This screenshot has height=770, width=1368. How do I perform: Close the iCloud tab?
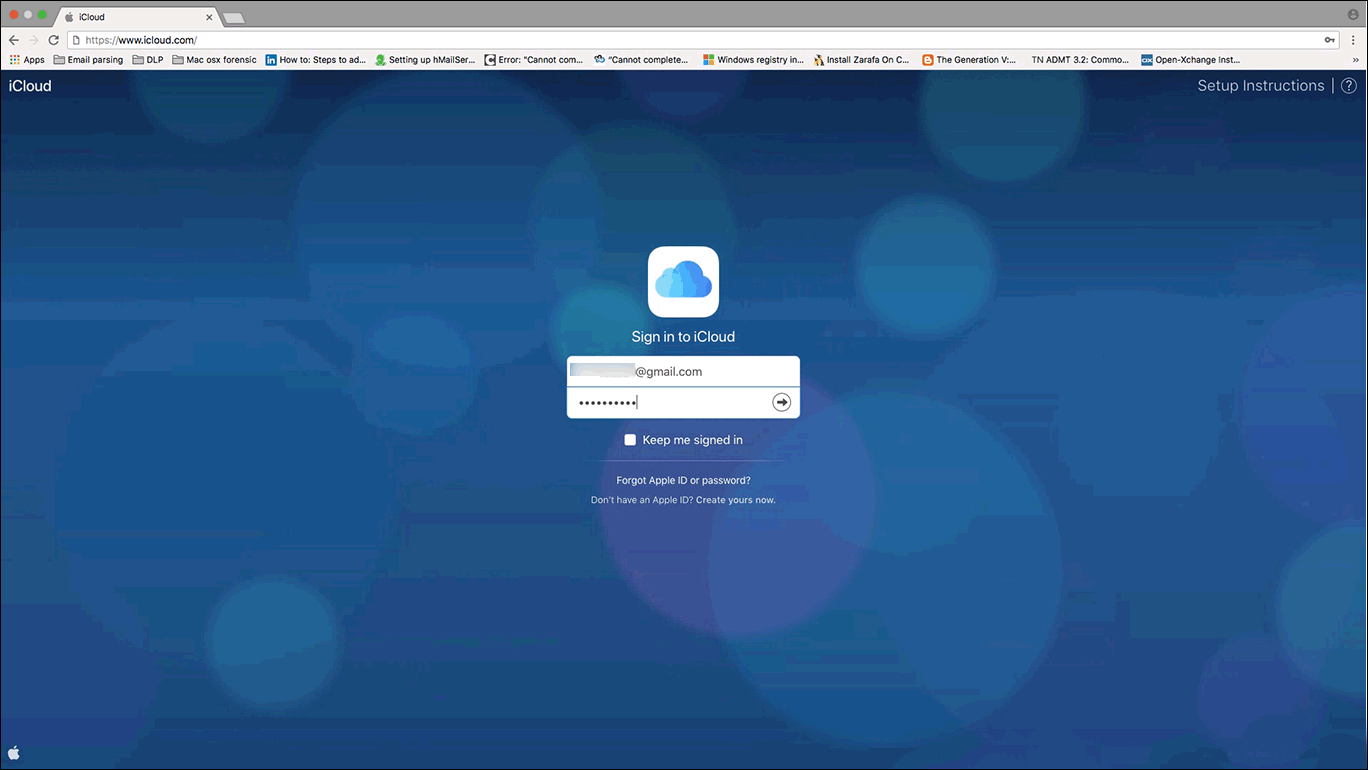coord(209,17)
